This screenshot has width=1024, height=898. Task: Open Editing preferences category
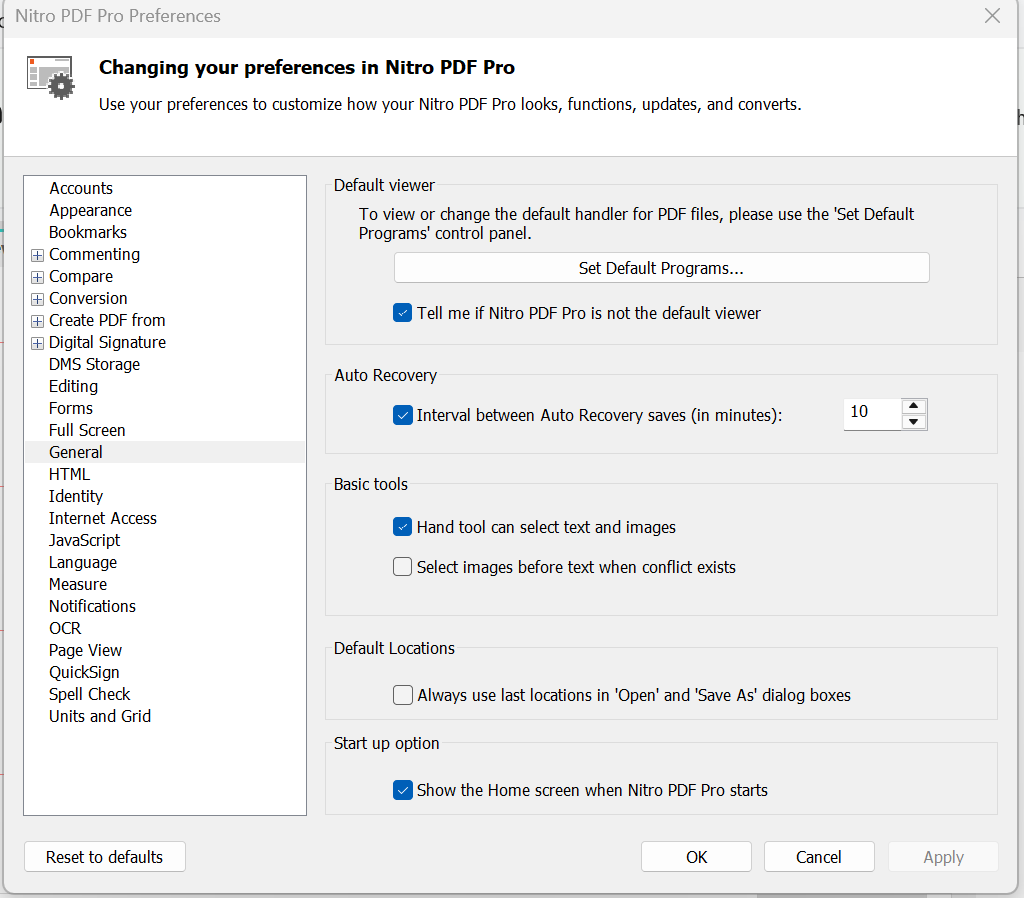pyautogui.click(x=74, y=387)
